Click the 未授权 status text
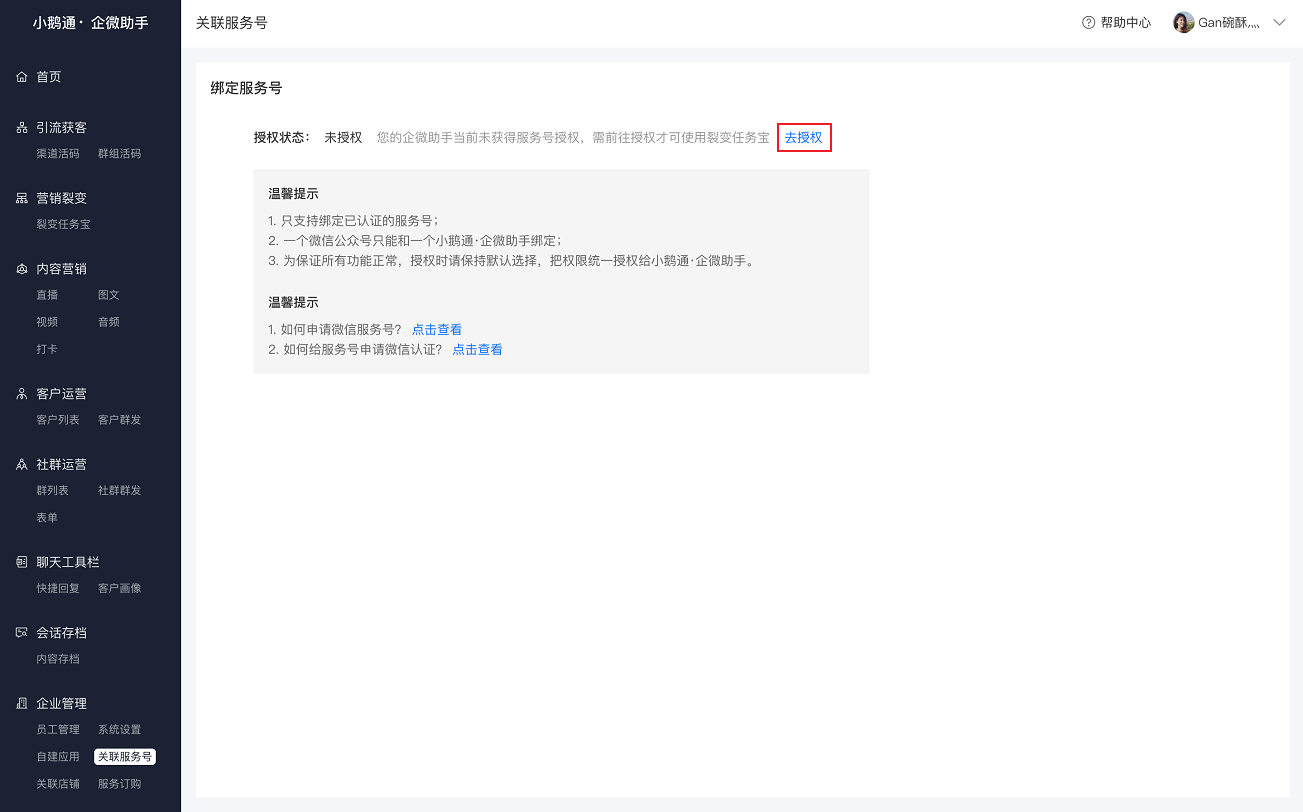The width and height of the screenshot is (1303, 812). [x=343, y=138]
